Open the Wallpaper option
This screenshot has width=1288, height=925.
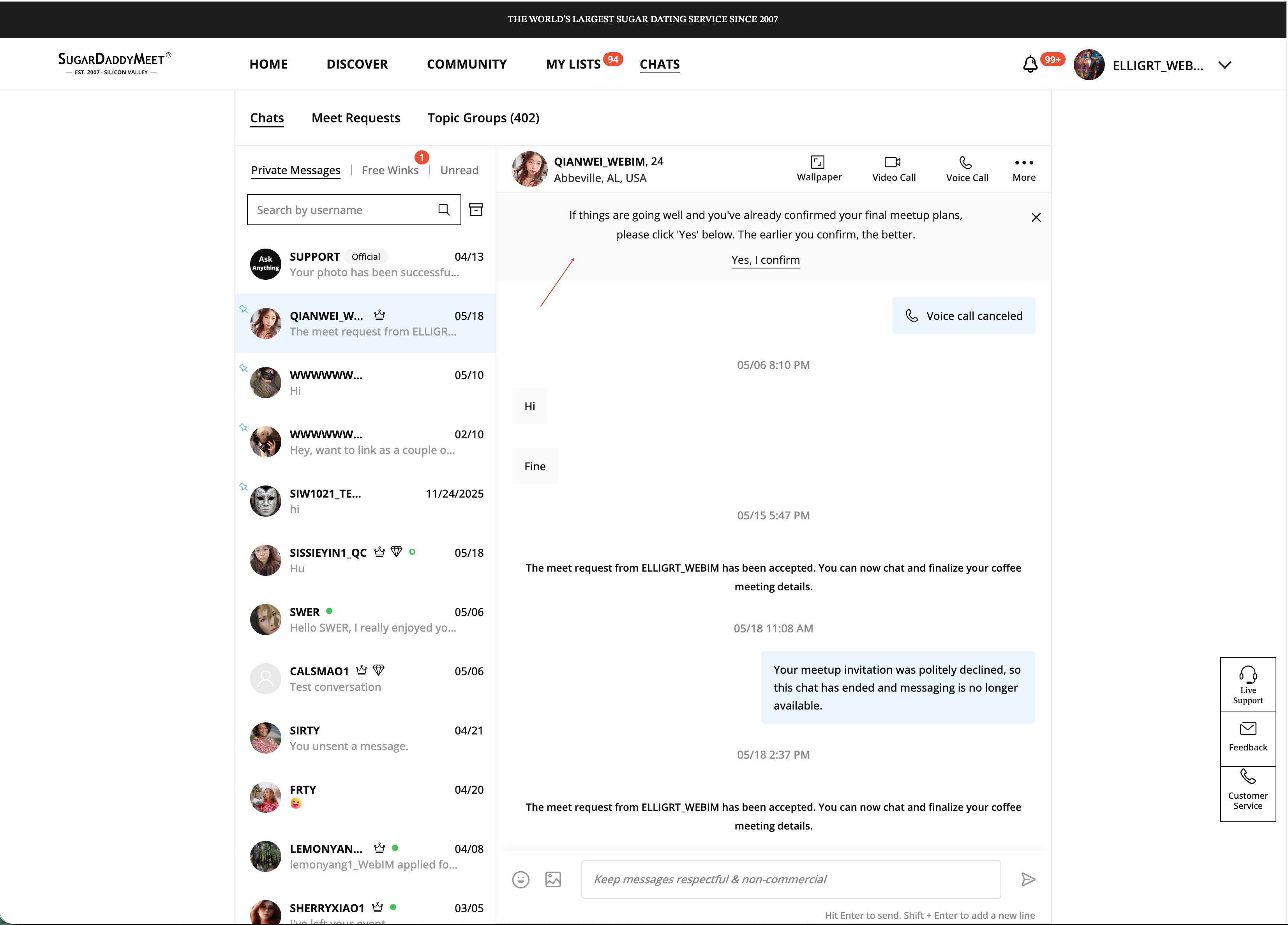pos(819,169)
